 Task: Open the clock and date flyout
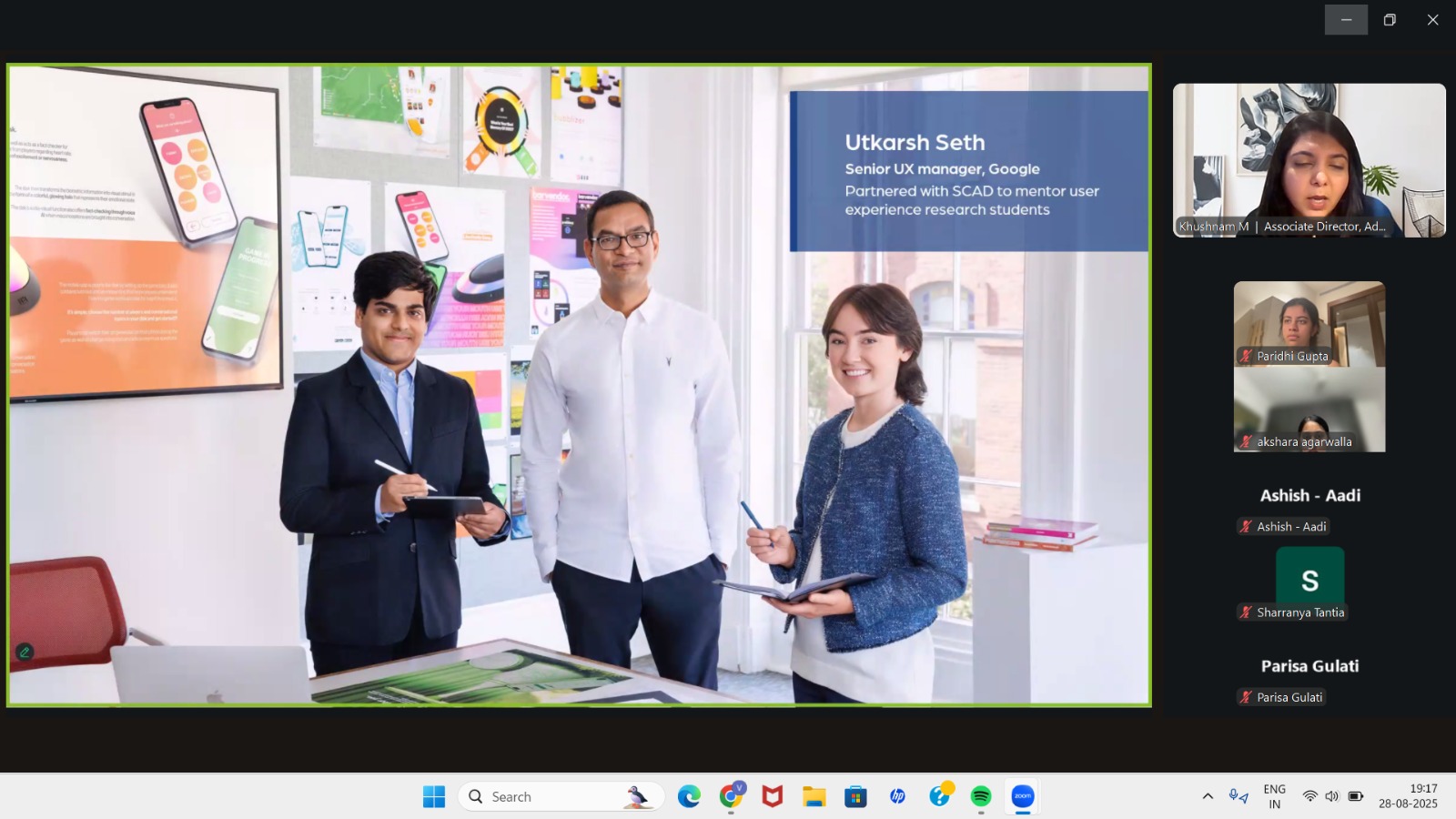(x=1408, y=796)
